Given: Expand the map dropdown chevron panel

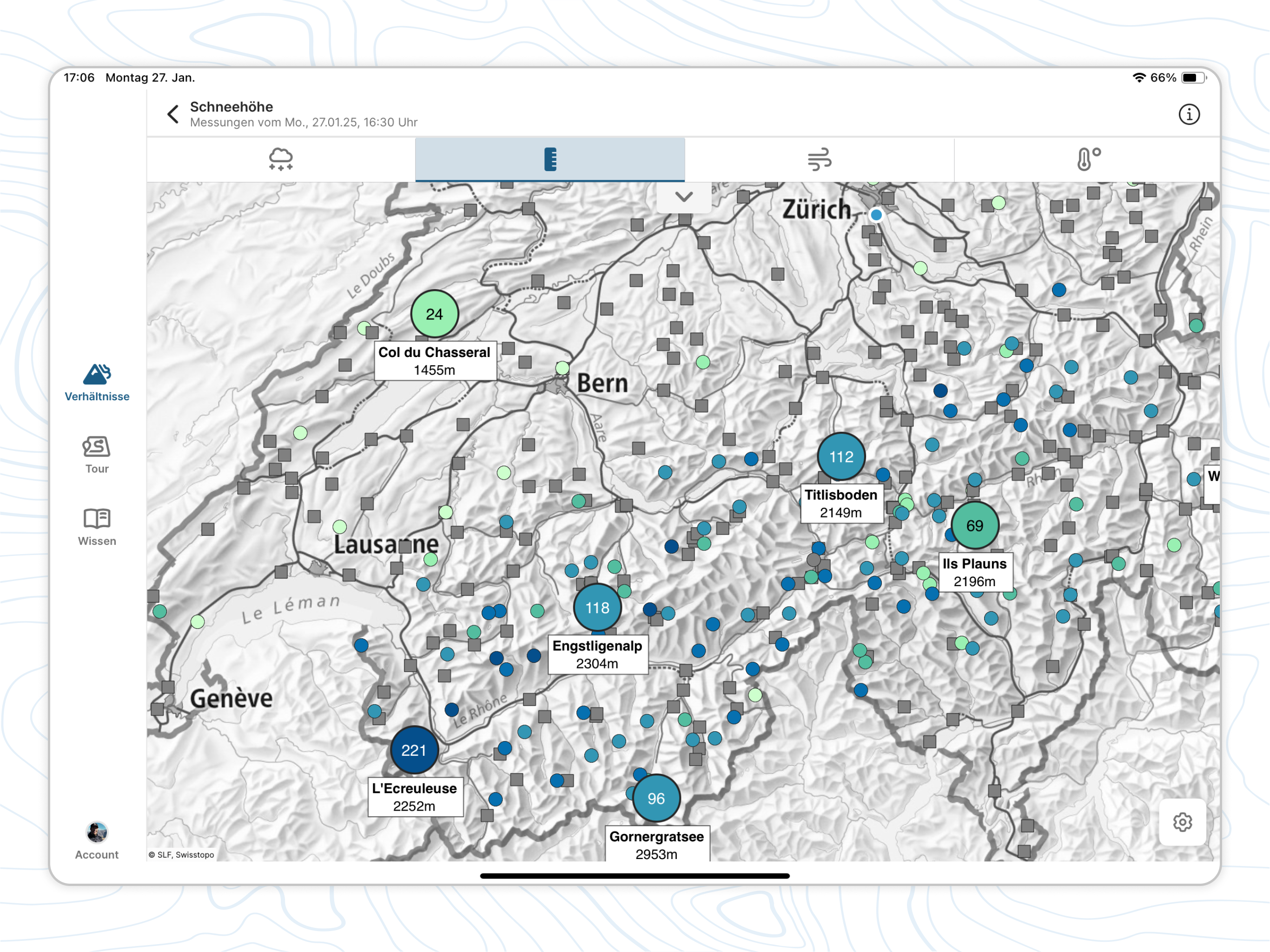Looking at the screenshot, I should coord(683,196).
